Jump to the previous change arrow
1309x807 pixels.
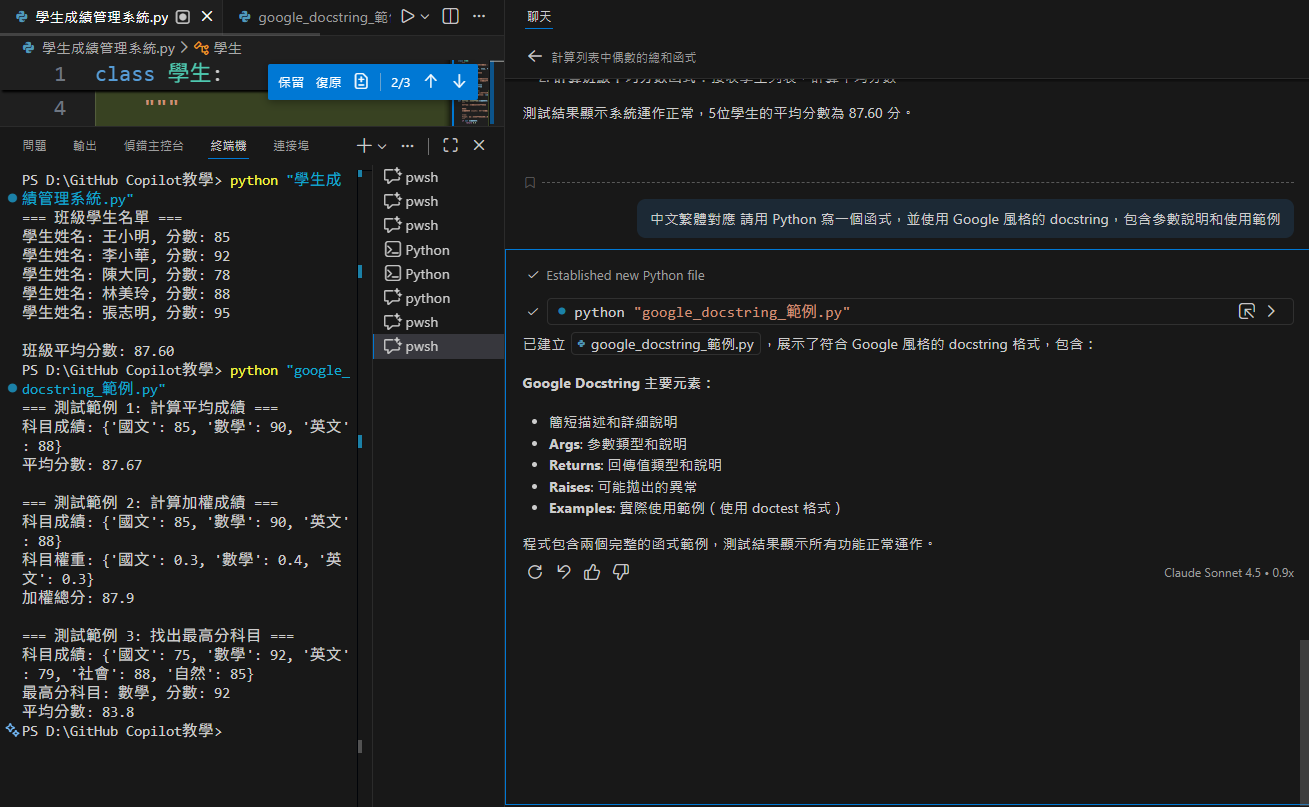pyautogui.click(x=430, y=82)
